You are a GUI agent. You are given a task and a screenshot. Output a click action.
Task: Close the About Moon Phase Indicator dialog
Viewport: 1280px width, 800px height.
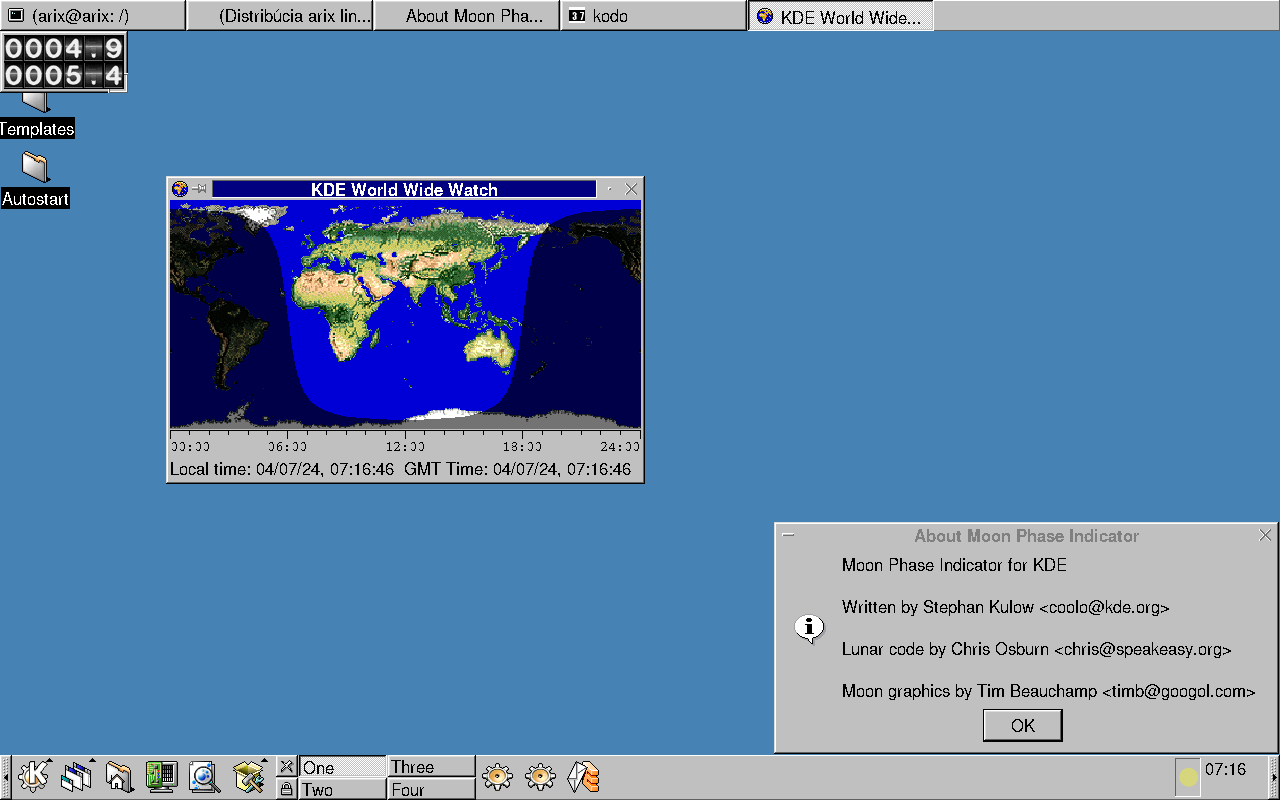click(1265, 535)
